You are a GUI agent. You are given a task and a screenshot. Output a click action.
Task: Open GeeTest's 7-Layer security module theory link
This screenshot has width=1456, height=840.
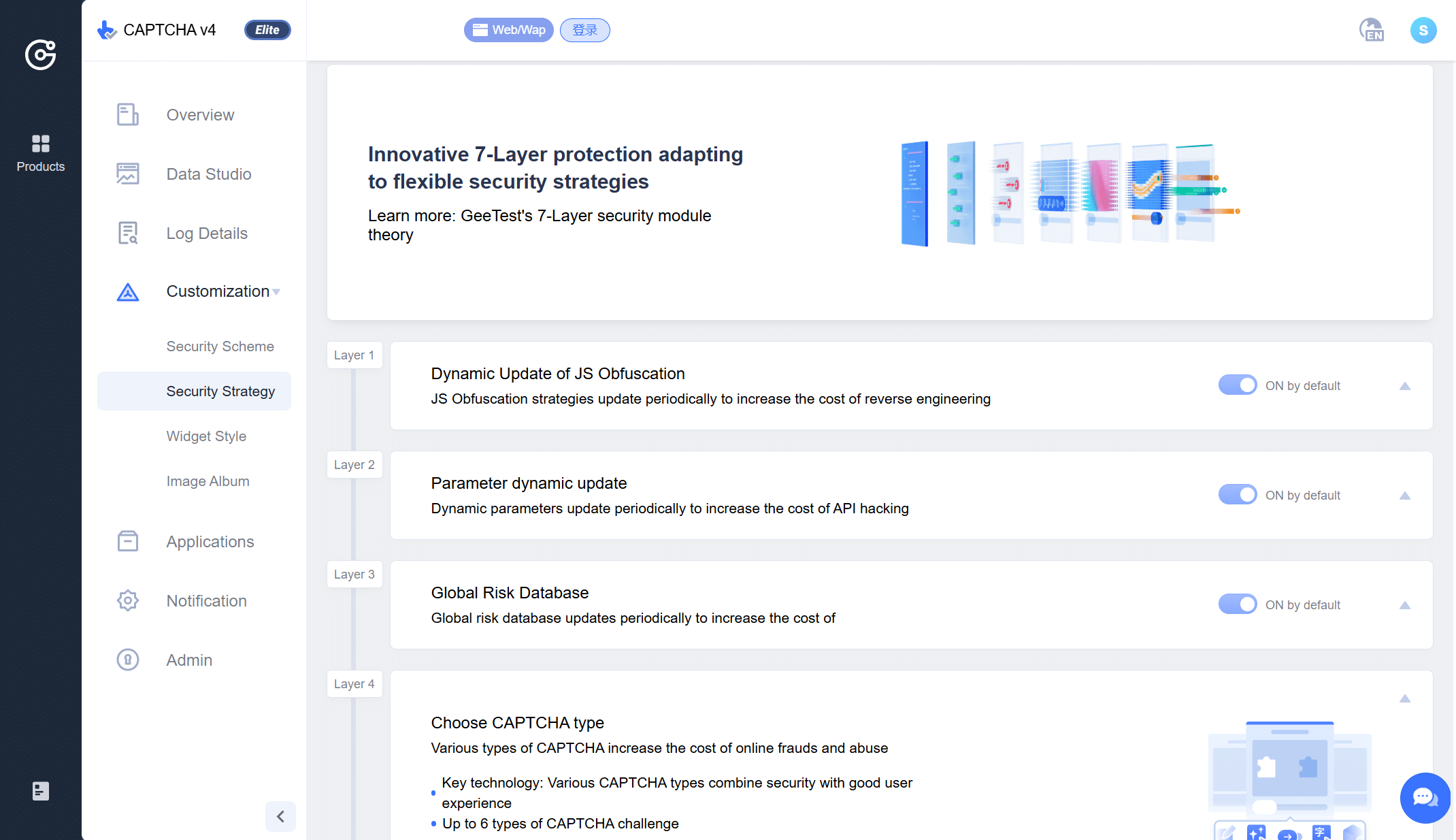pos(539,225)
